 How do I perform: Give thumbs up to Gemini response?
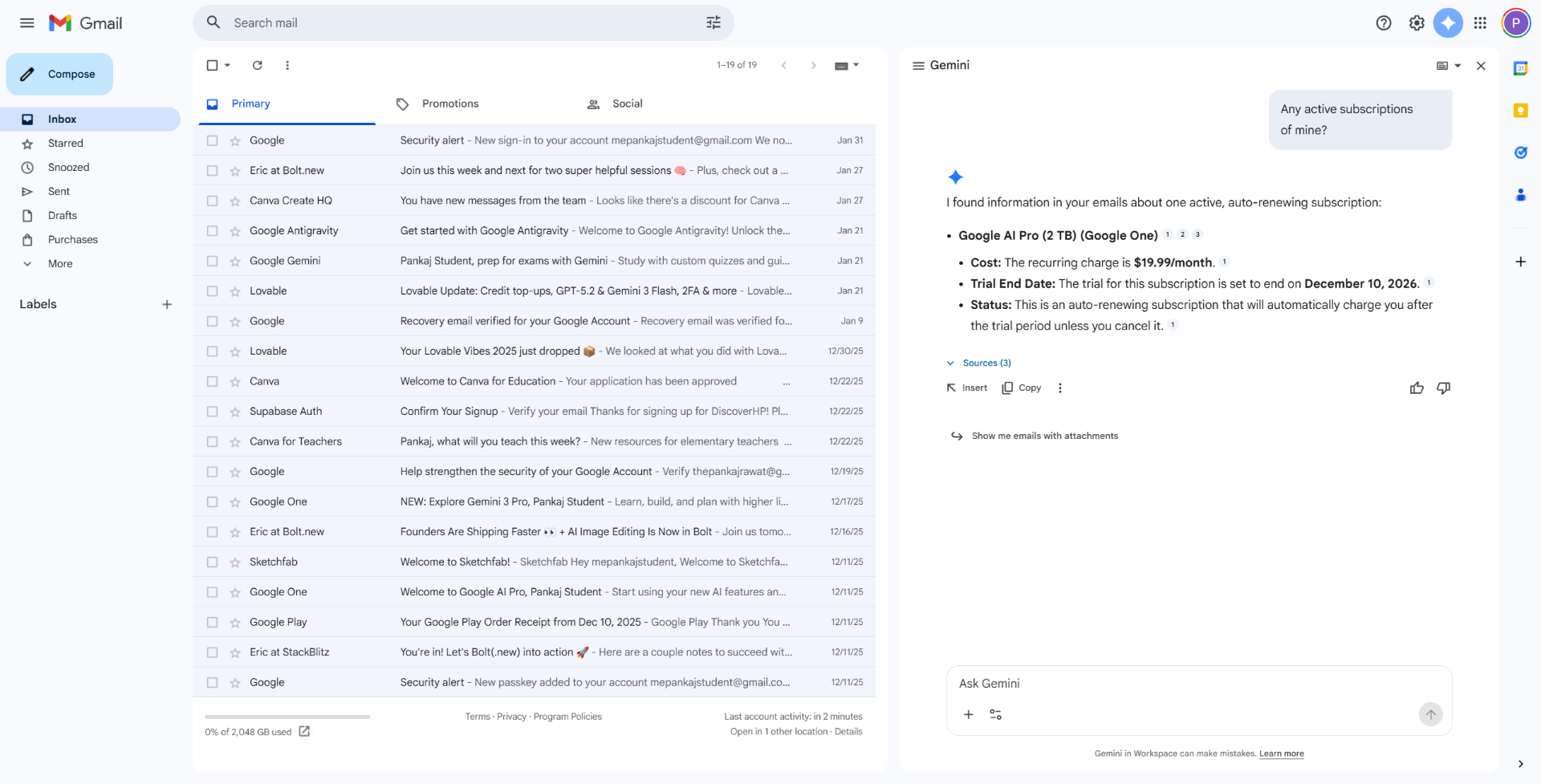1417,388
